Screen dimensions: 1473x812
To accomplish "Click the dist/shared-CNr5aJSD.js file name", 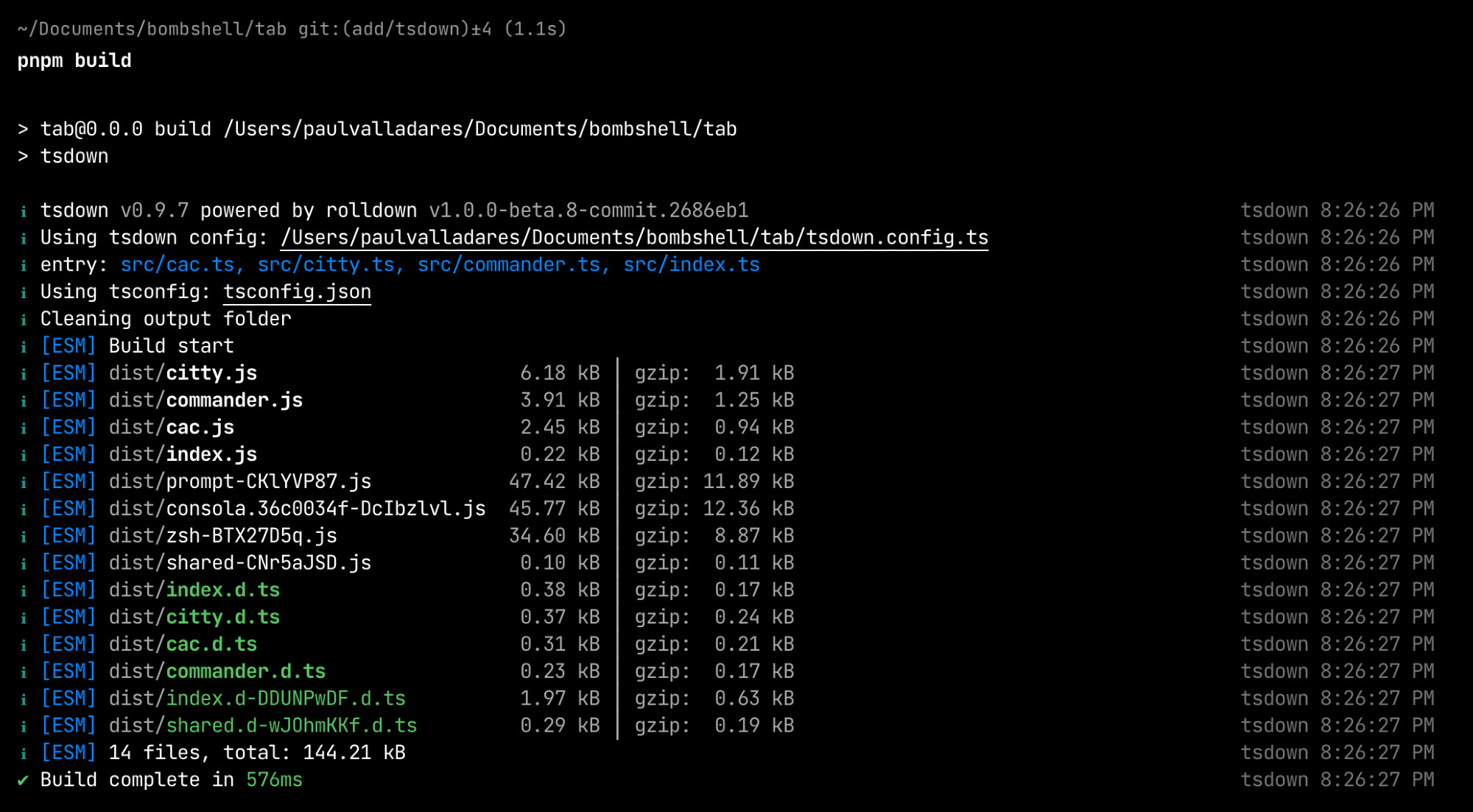I will click(x=240, y=563).
